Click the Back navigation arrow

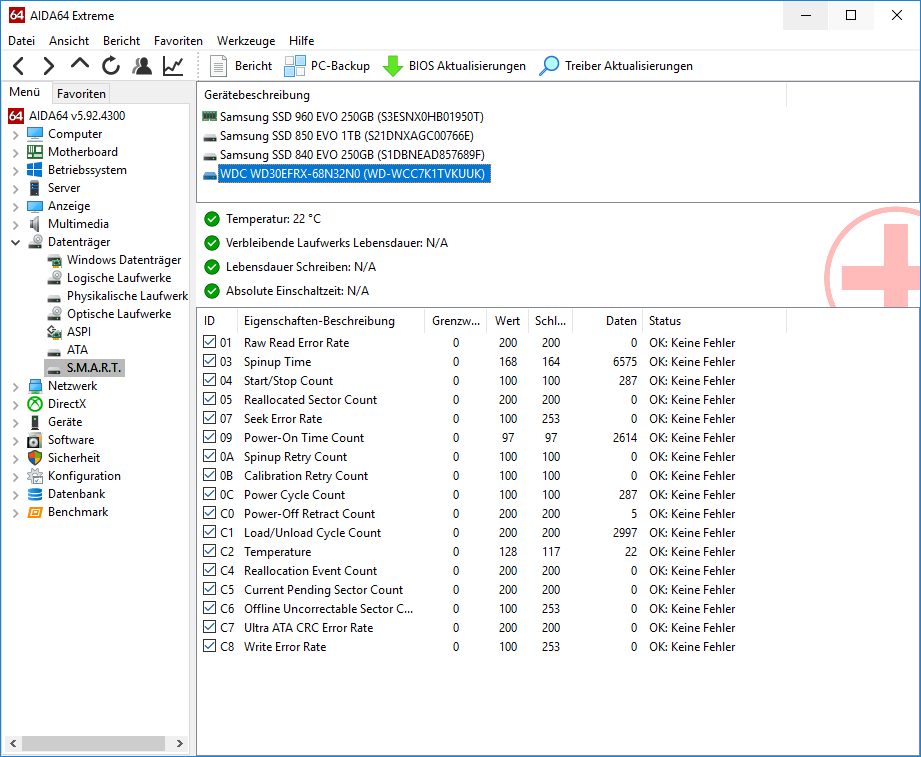tap(19, 66)
